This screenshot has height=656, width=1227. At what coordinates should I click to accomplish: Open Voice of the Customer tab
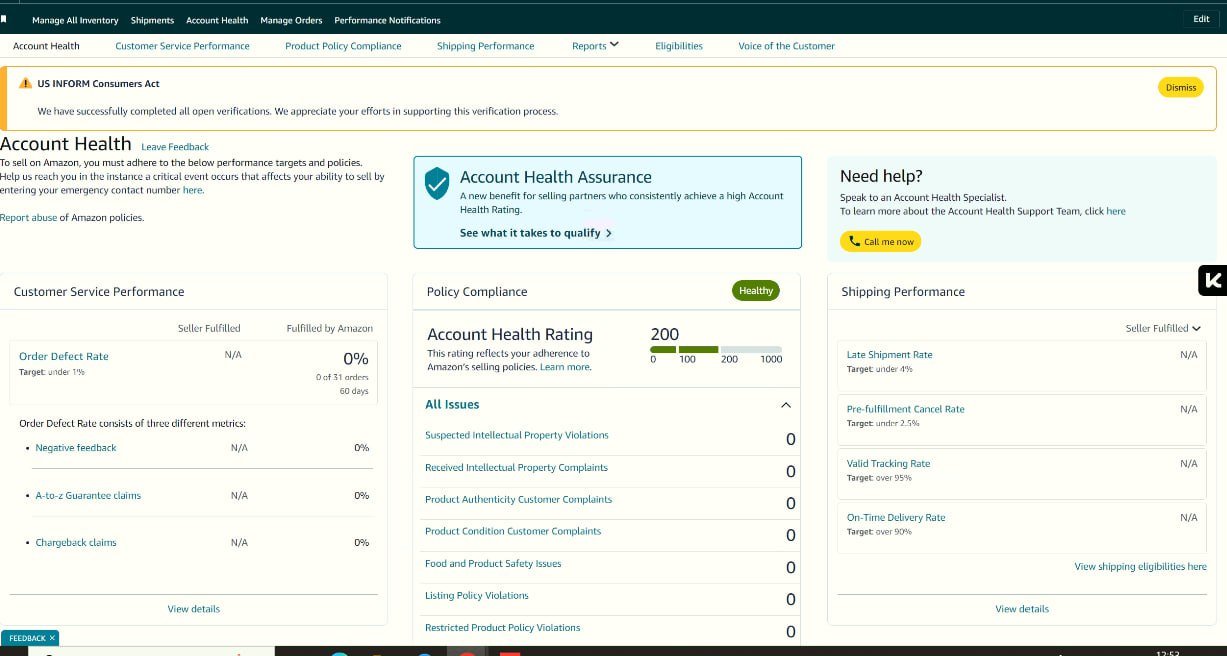786,46
